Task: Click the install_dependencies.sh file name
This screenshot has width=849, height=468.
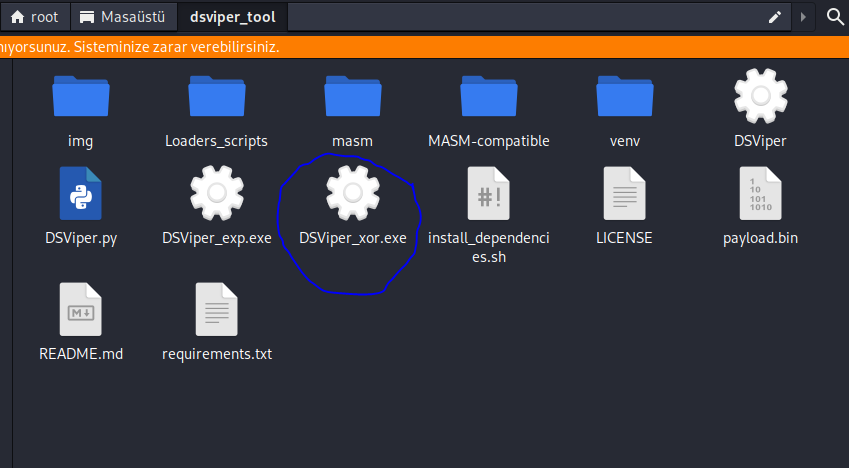Action: click(488, 248)
